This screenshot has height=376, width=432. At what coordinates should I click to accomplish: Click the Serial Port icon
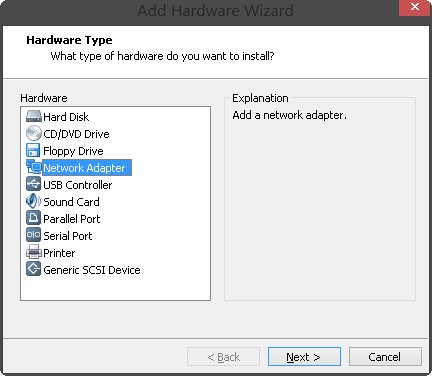coord(33,235)
